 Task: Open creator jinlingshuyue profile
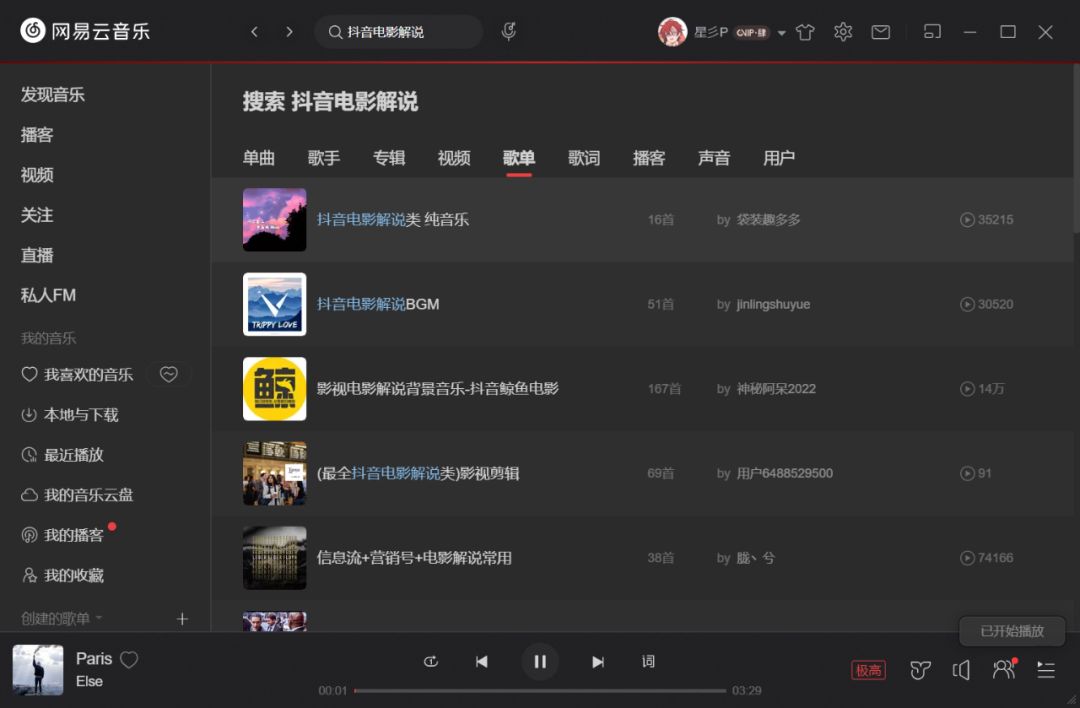tap(773, 304)
